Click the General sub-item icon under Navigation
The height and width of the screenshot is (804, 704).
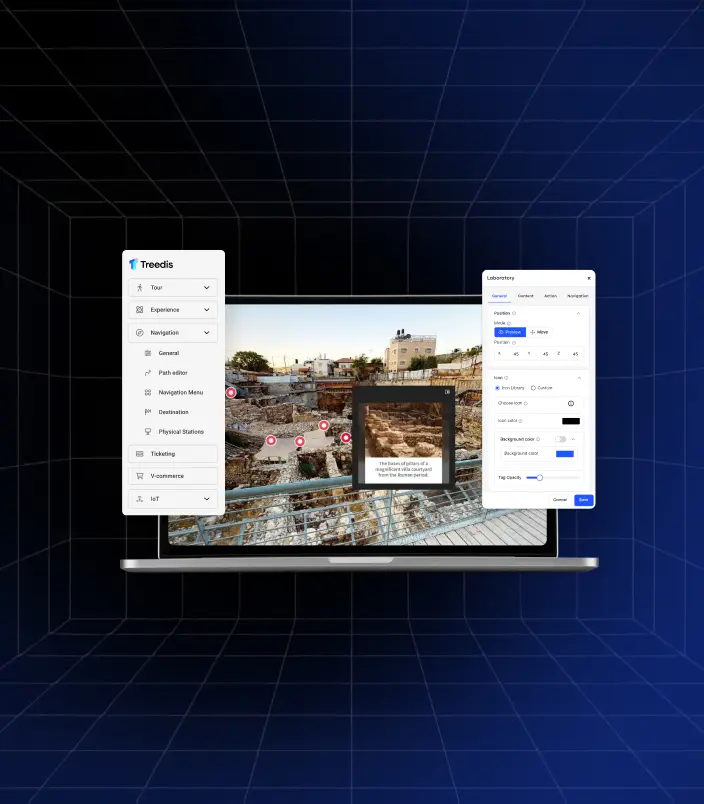(x=148, y=353)
